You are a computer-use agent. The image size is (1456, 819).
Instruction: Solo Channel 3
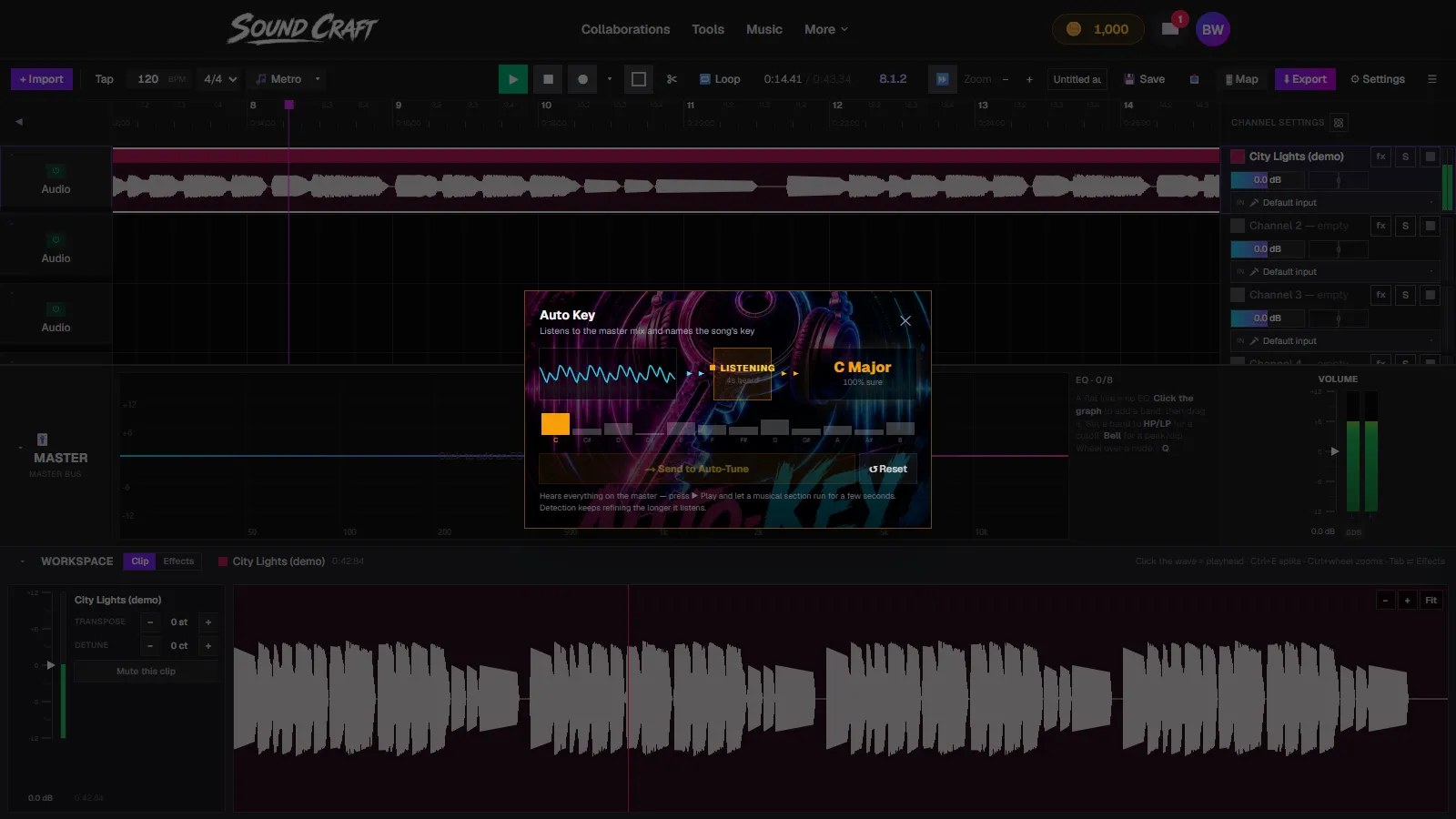1405,295
